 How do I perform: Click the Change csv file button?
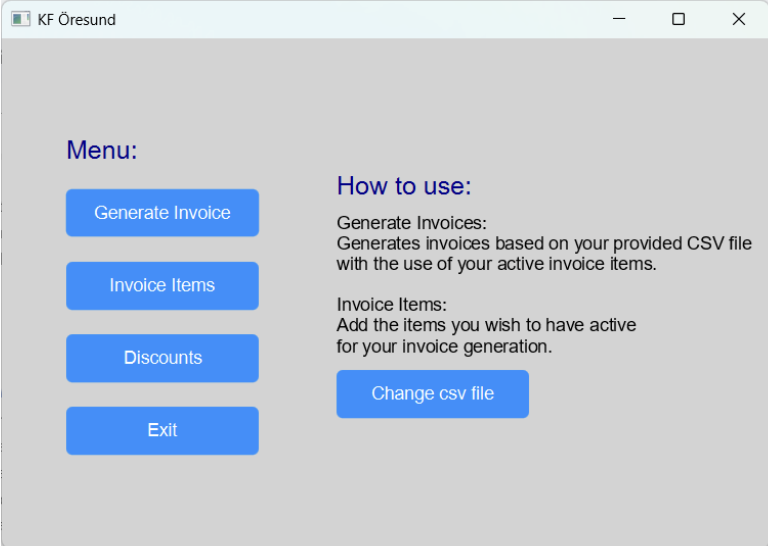click(x=432, y=394)
